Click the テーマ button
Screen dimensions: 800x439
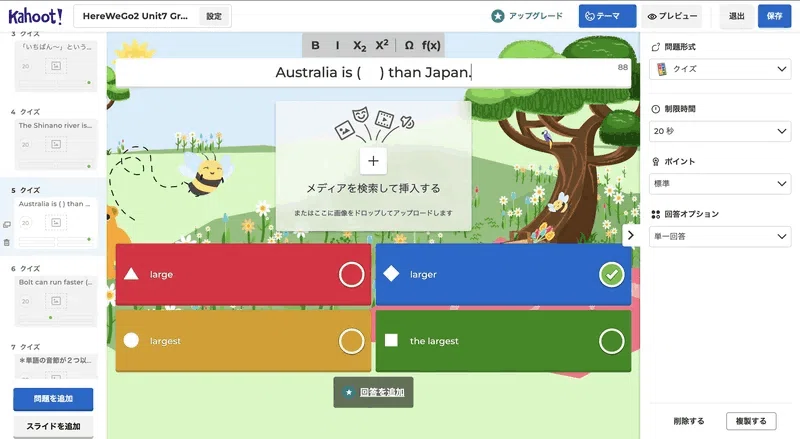pos(607,16)
